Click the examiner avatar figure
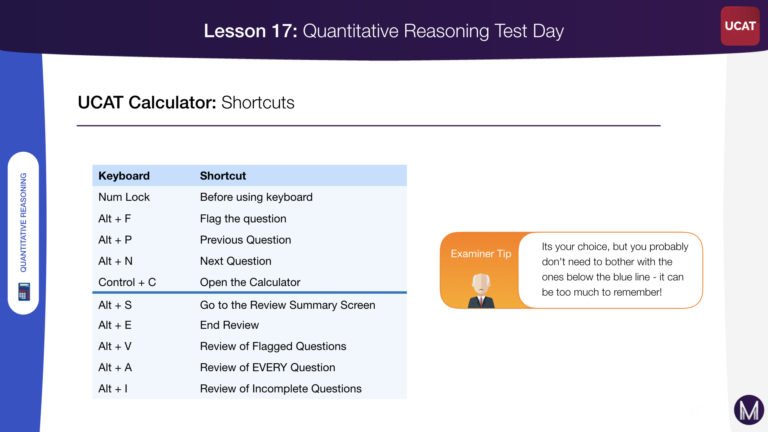 click(x=481, y=290)
